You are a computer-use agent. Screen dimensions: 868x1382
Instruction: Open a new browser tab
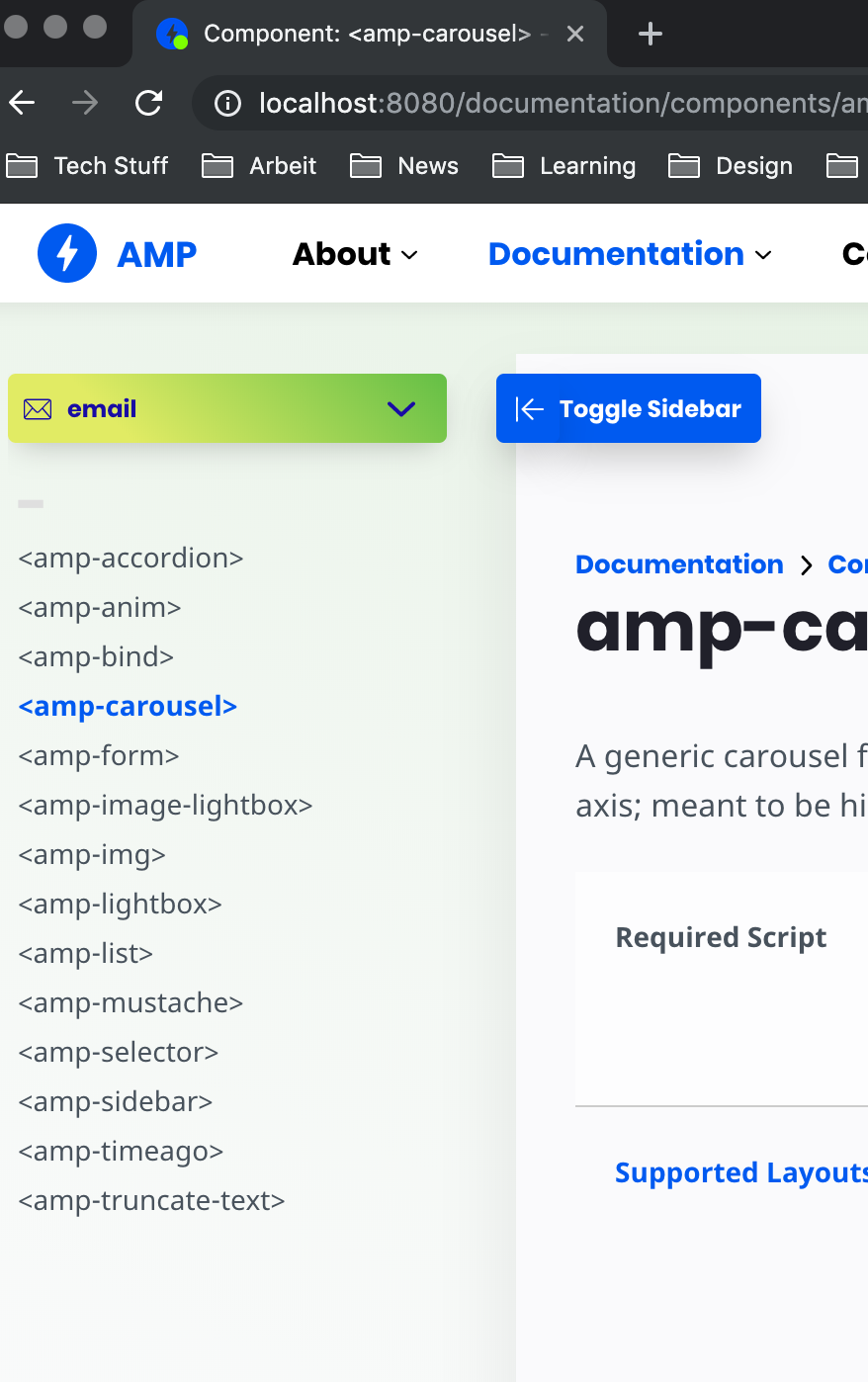pos(650,33)
